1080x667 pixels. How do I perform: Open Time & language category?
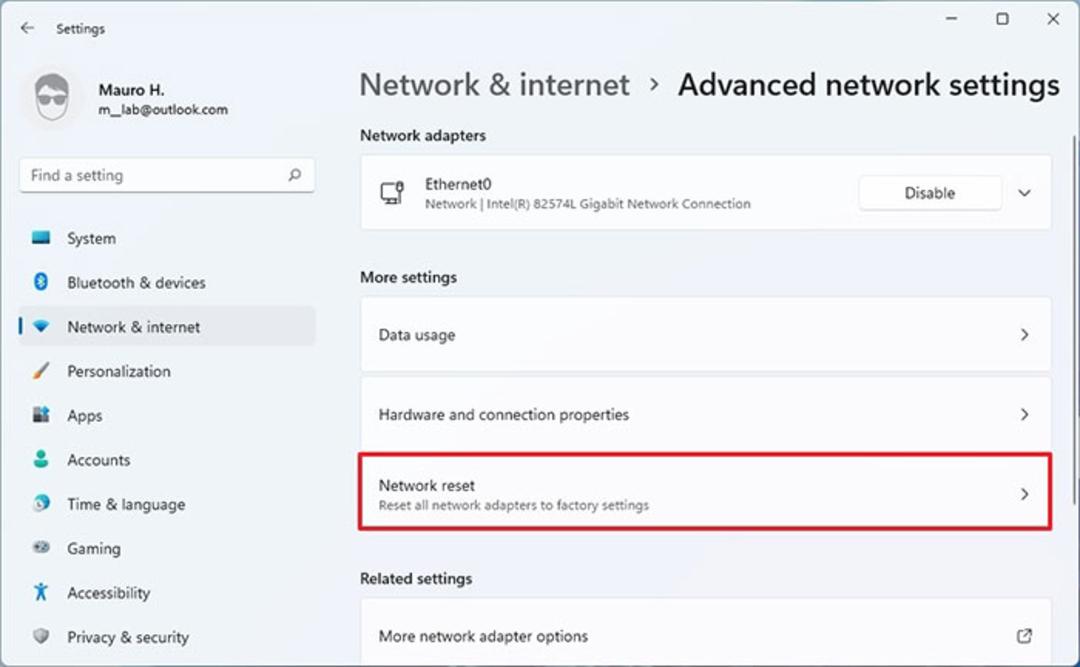(x=167, y=504)
